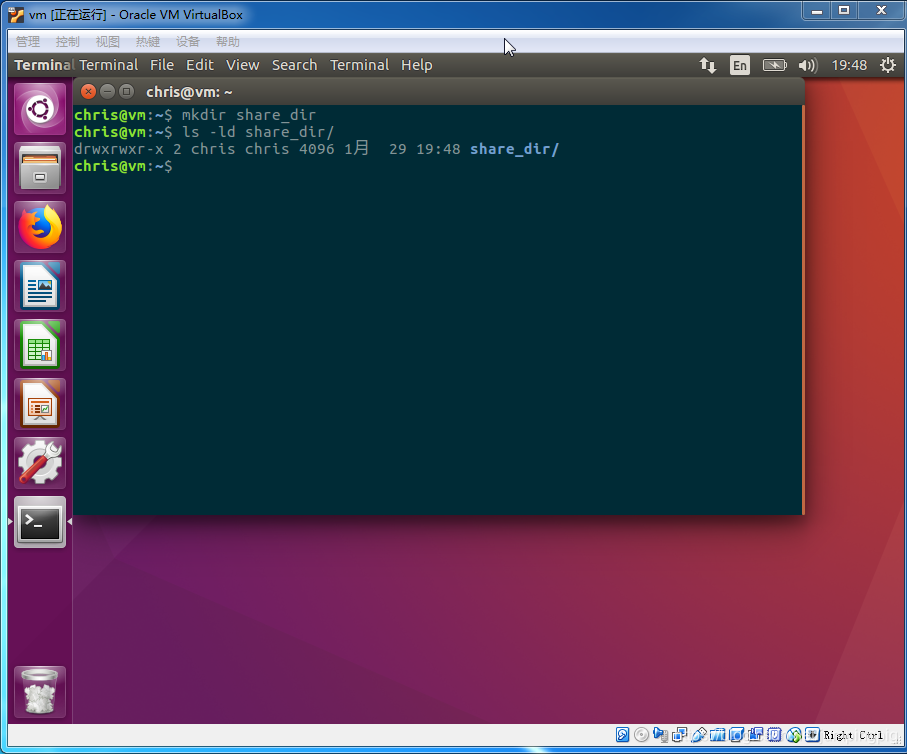The height and width of the screenshot is (754, 907).
Task: Click VirtualBox mouse integration status icon
Action: pos(794,735)
